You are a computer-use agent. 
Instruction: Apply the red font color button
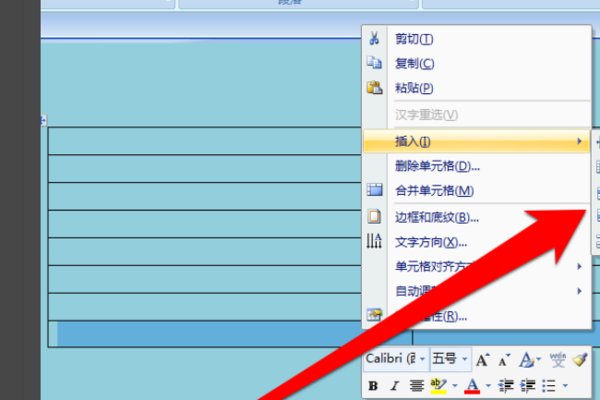point(472,386)
